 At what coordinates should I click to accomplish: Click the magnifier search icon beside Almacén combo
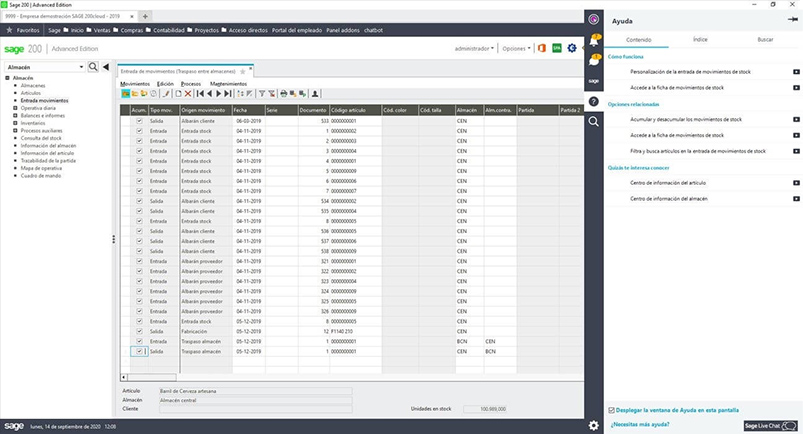93,67
